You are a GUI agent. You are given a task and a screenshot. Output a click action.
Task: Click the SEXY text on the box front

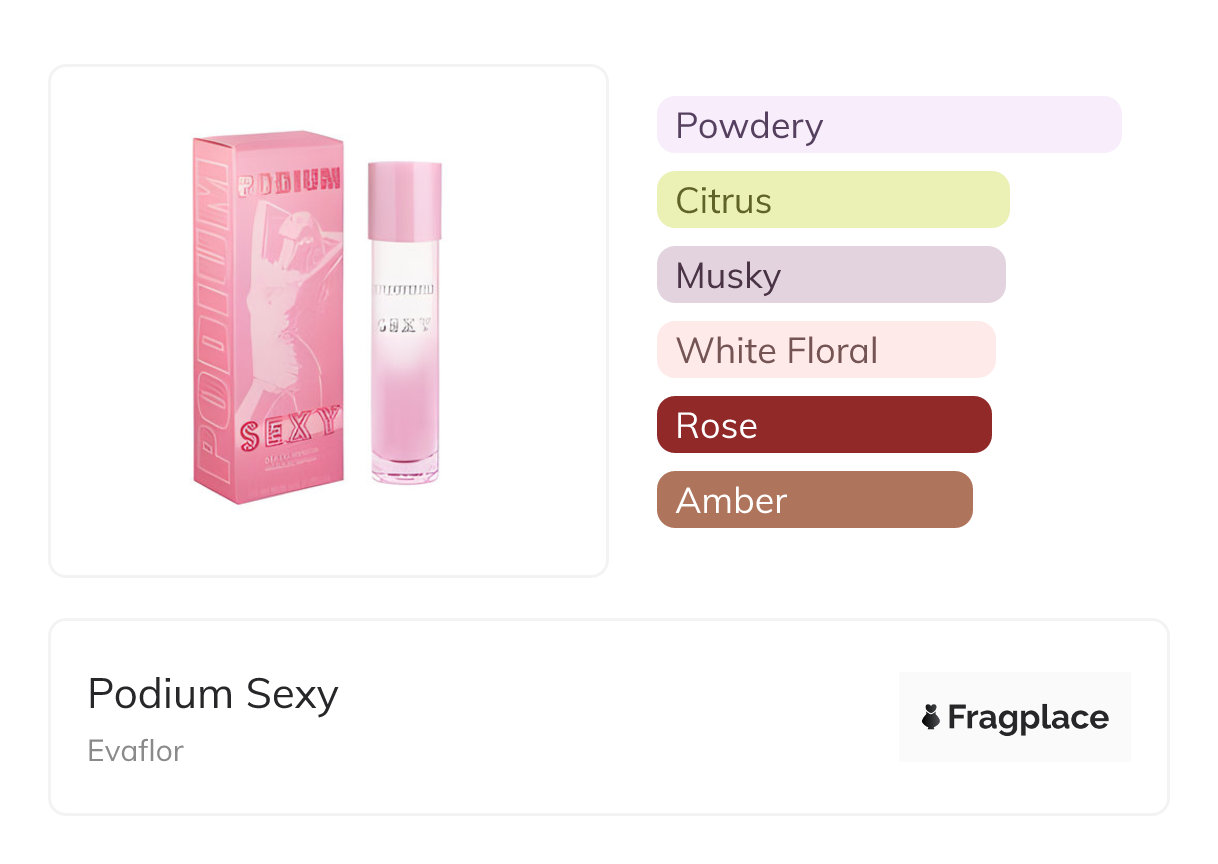click(291, 428)
